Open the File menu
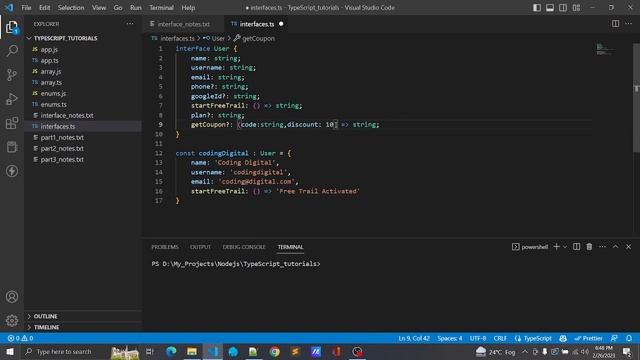 click(26, 8)
